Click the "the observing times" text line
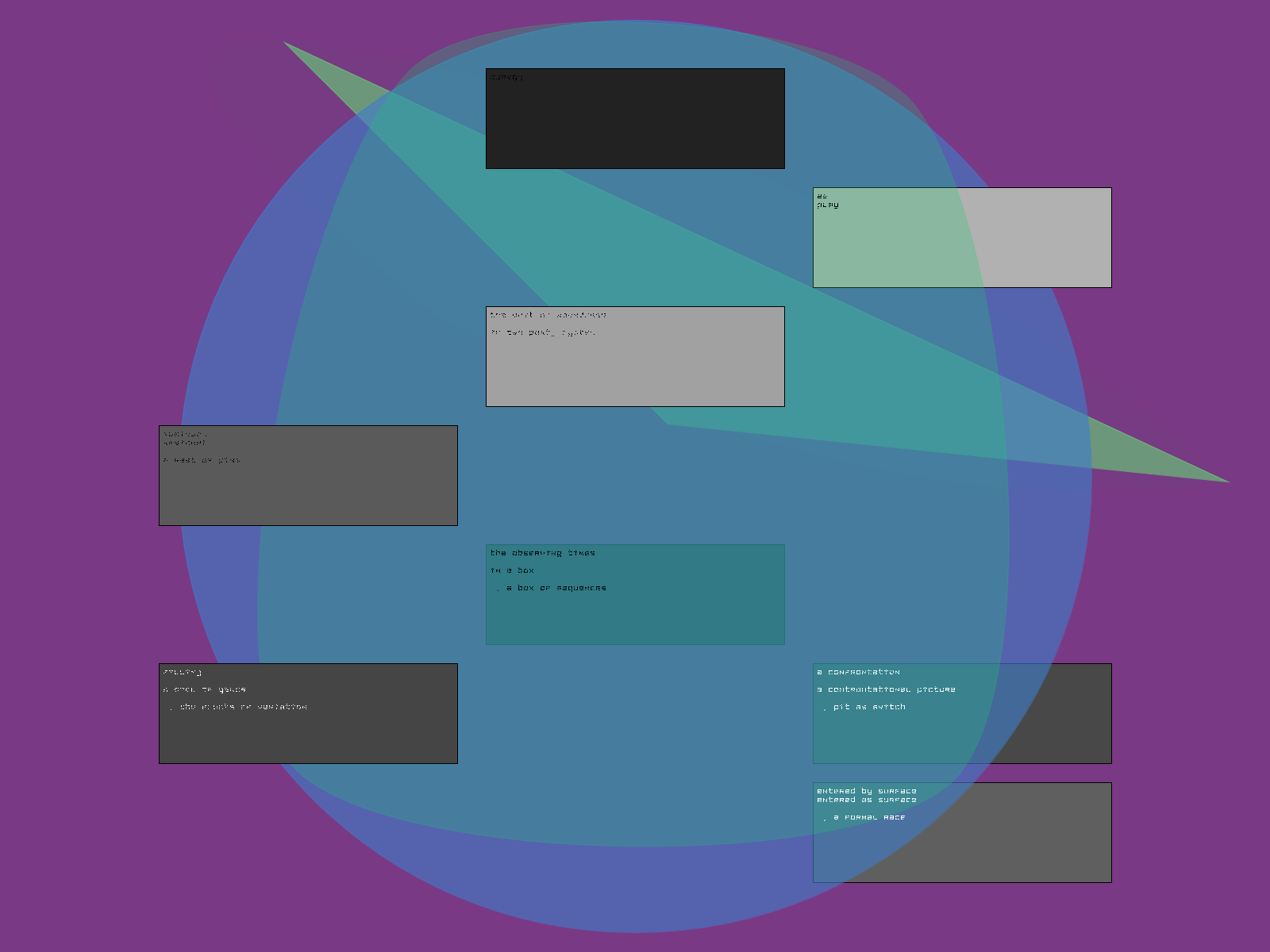Viewport: 1270px width, 952px height. coord(543,553)
